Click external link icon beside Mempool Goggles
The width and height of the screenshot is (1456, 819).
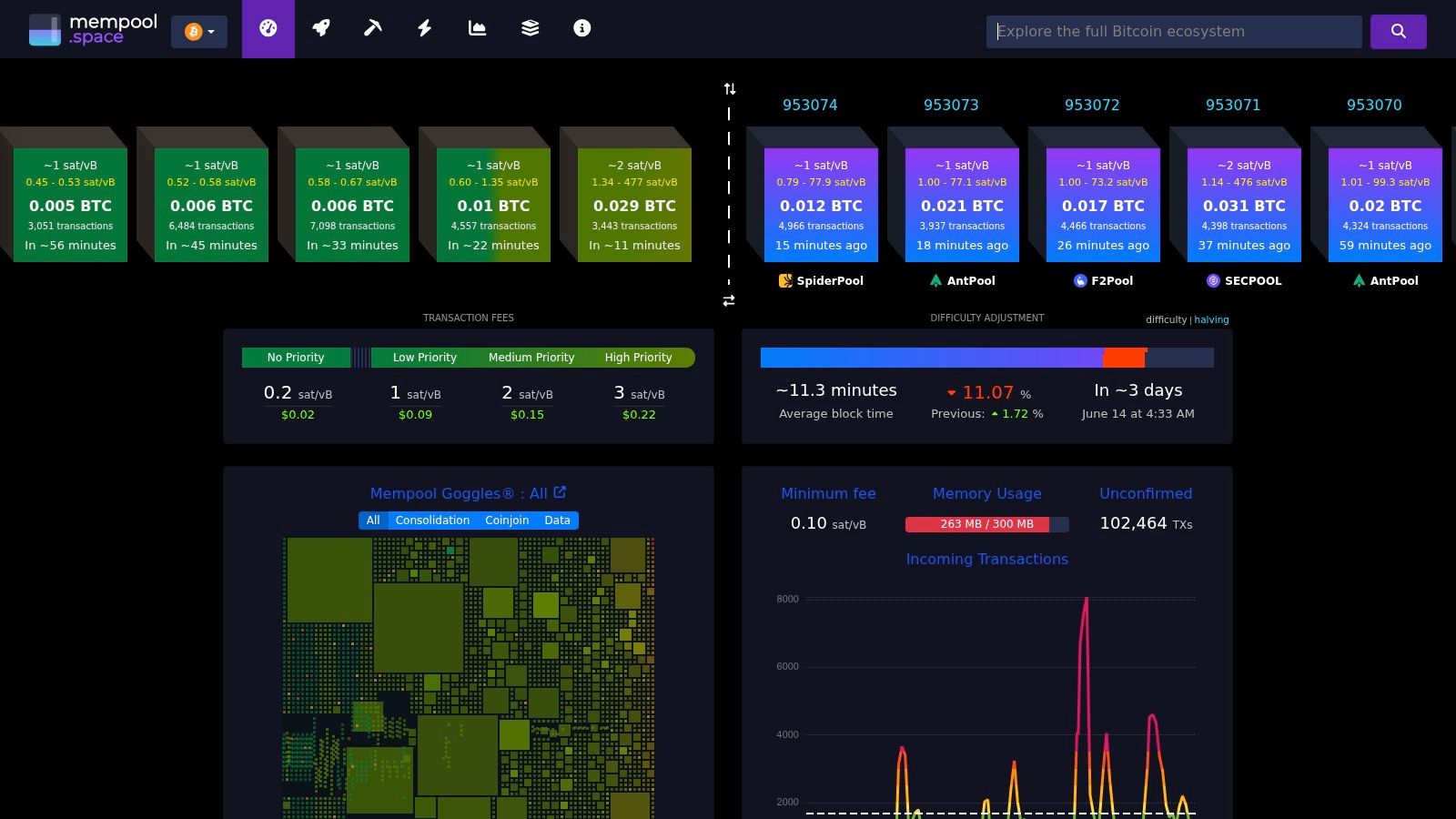tap(560, 492)
